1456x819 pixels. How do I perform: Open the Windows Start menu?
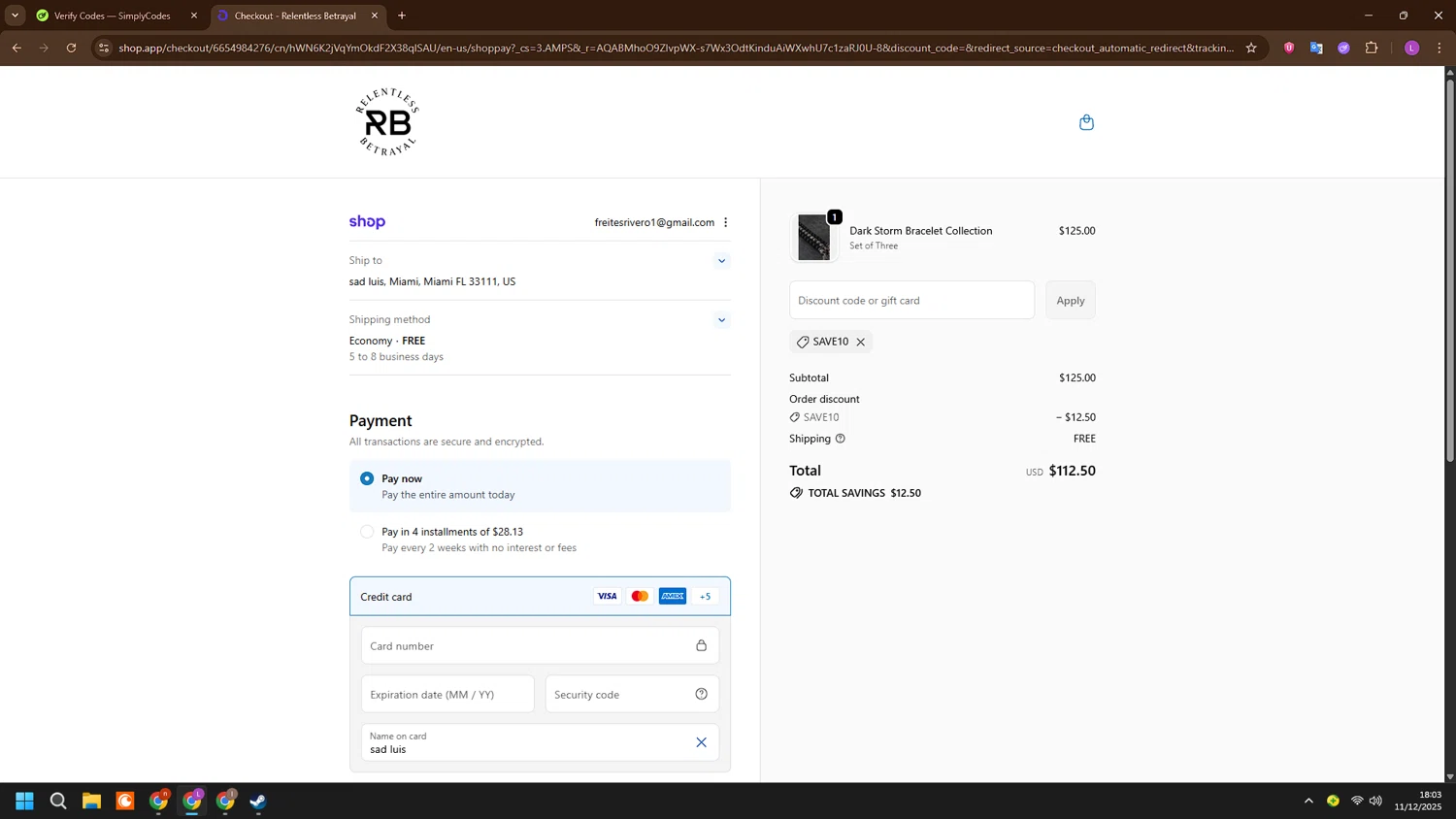click(24, 801)
